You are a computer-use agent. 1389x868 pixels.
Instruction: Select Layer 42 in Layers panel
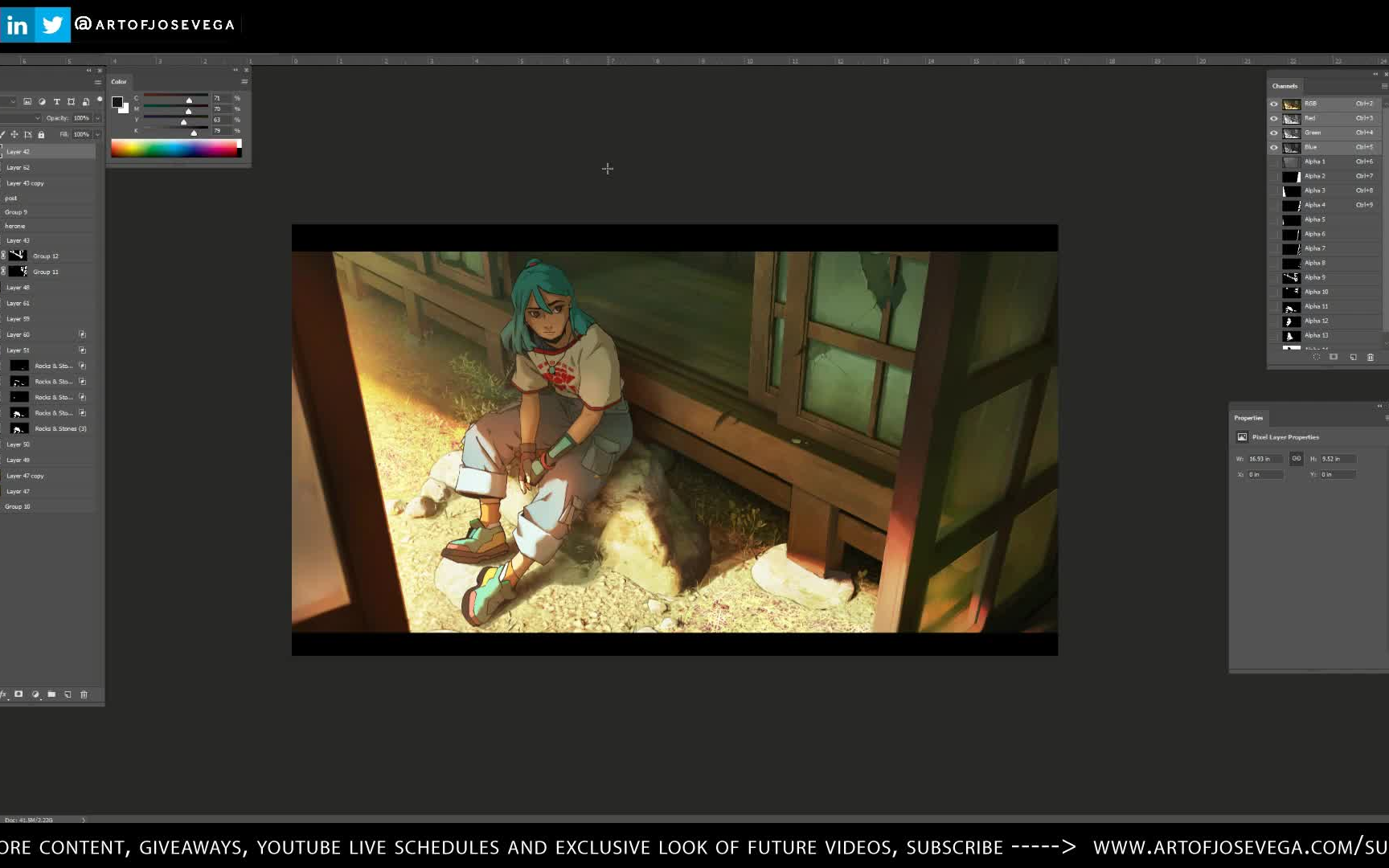tap(48, 152)
